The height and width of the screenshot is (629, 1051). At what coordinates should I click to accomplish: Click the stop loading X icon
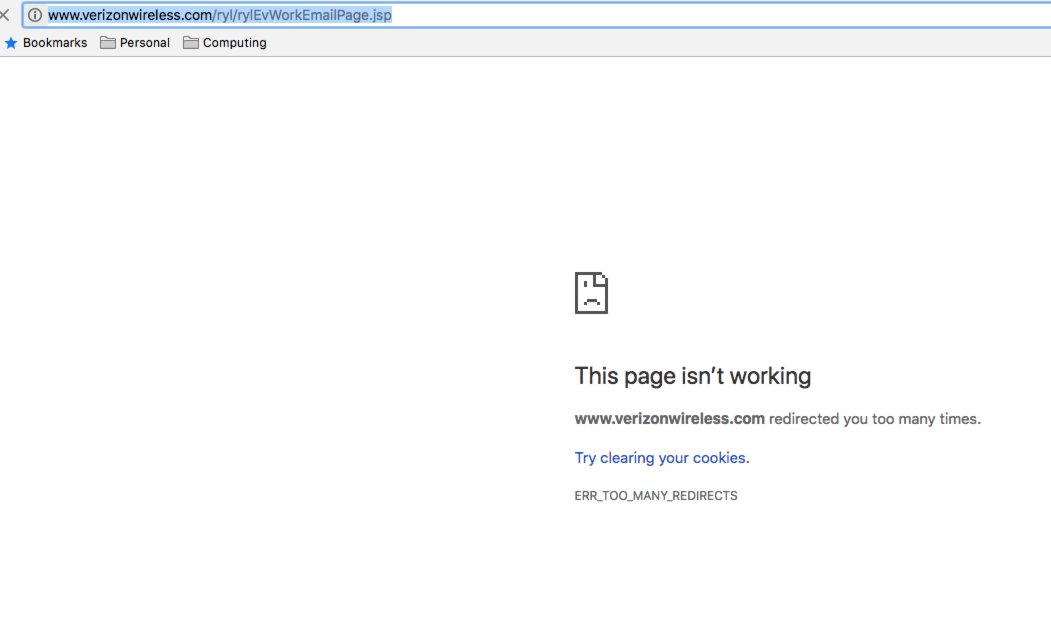4,15
